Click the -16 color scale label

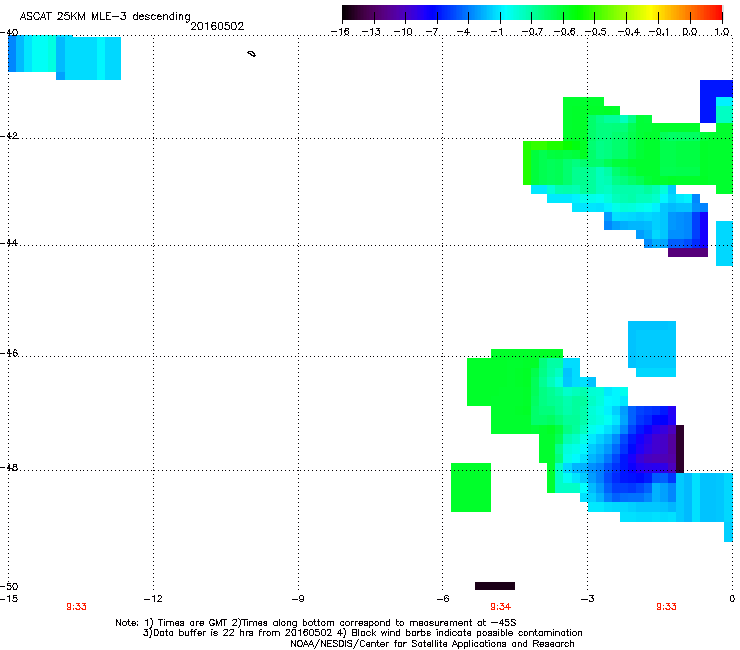pos(340,32)
